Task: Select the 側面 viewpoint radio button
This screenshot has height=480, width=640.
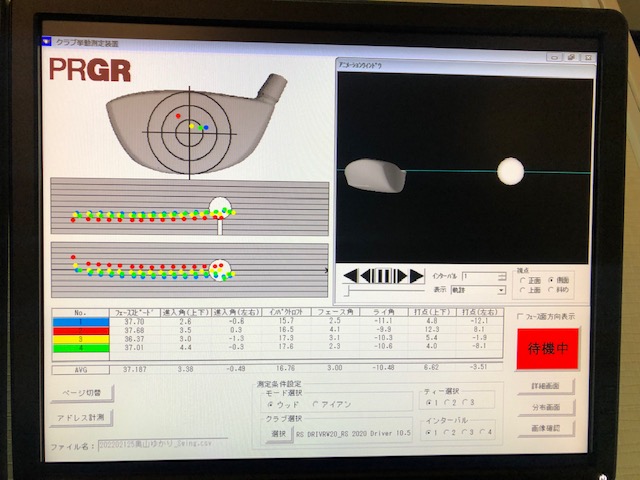Action: [x=551, y=280]
